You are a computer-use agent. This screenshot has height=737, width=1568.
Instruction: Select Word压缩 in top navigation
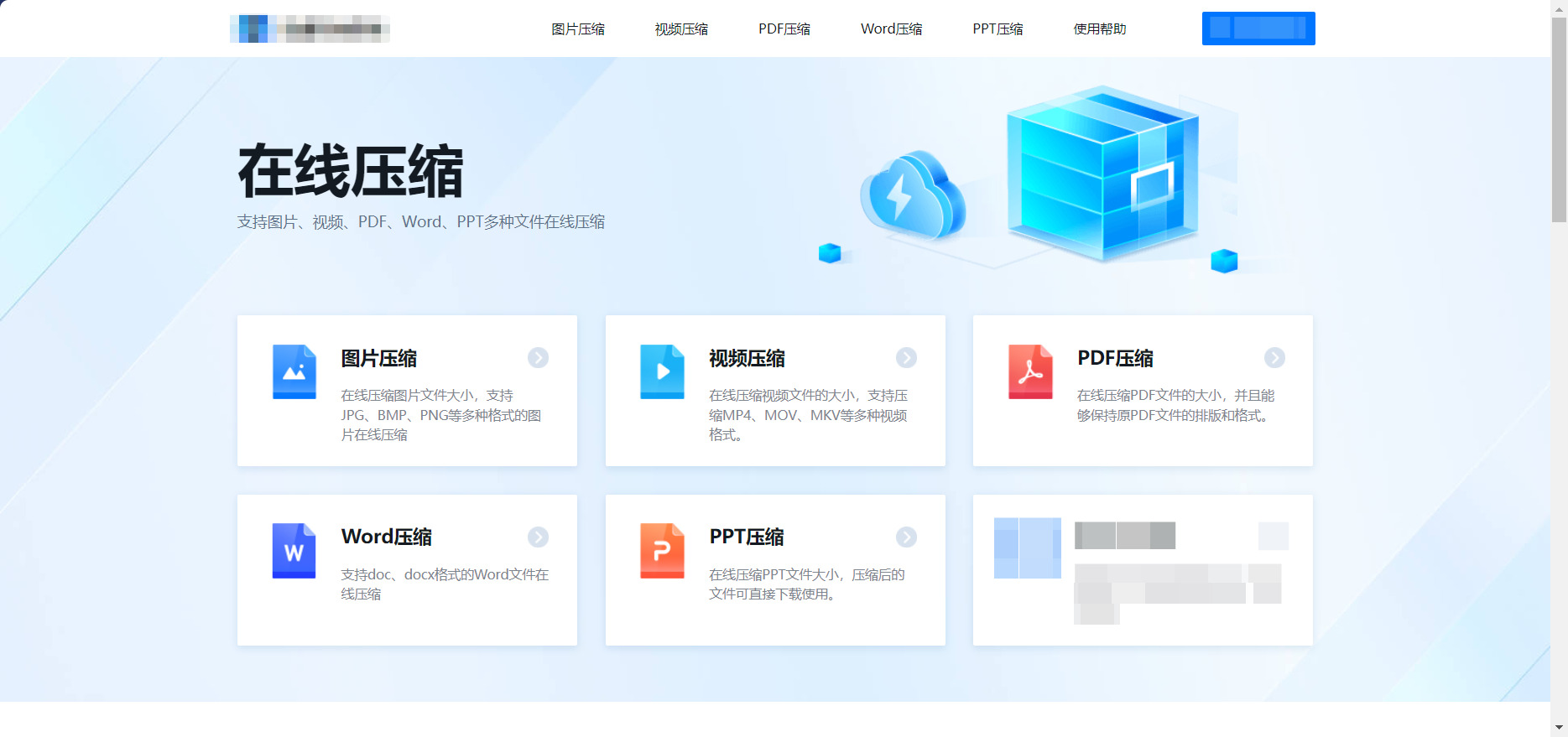coord(891,29)
